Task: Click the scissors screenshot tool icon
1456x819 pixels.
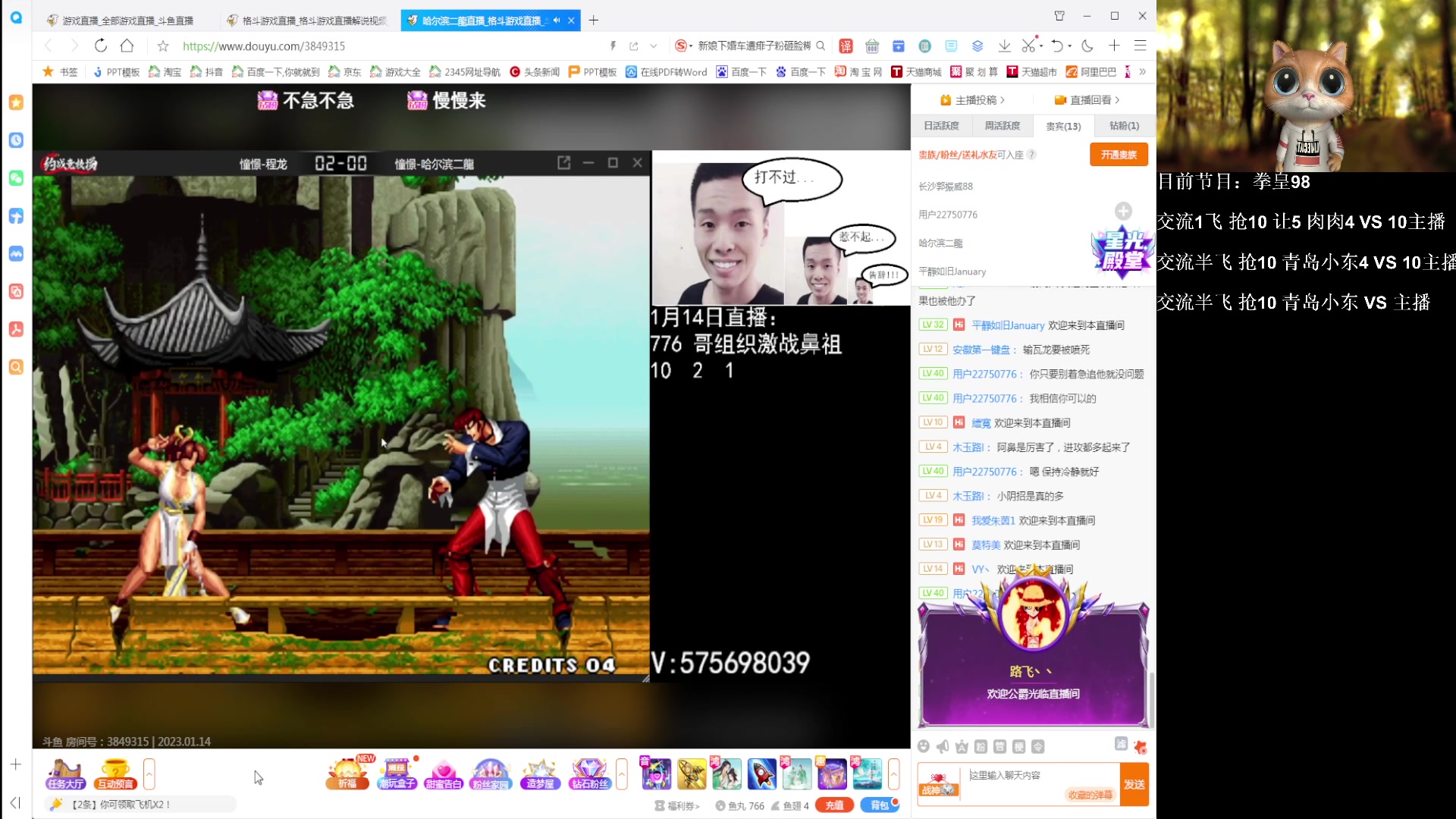Action: [1028, 45]
